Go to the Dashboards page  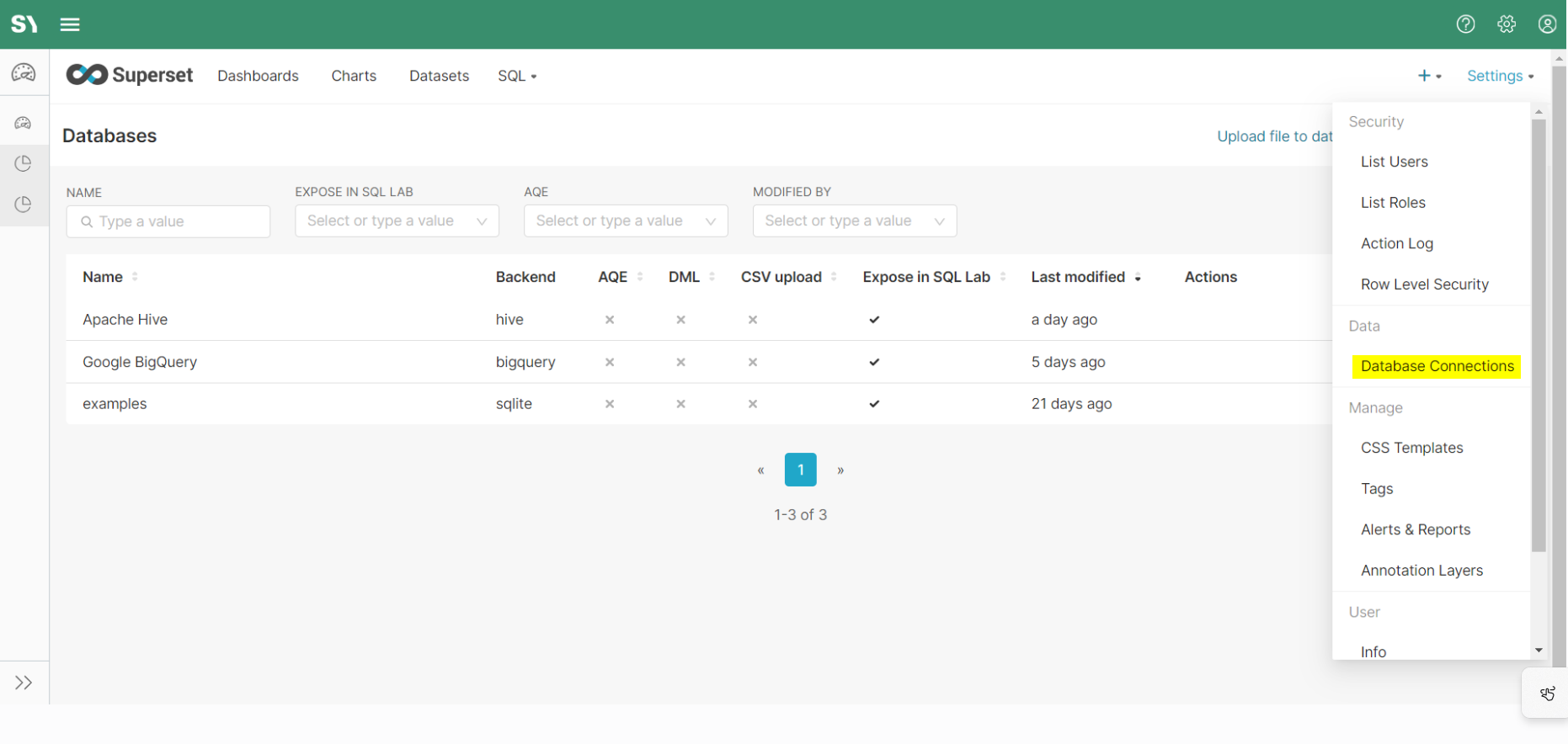[258, 76]
